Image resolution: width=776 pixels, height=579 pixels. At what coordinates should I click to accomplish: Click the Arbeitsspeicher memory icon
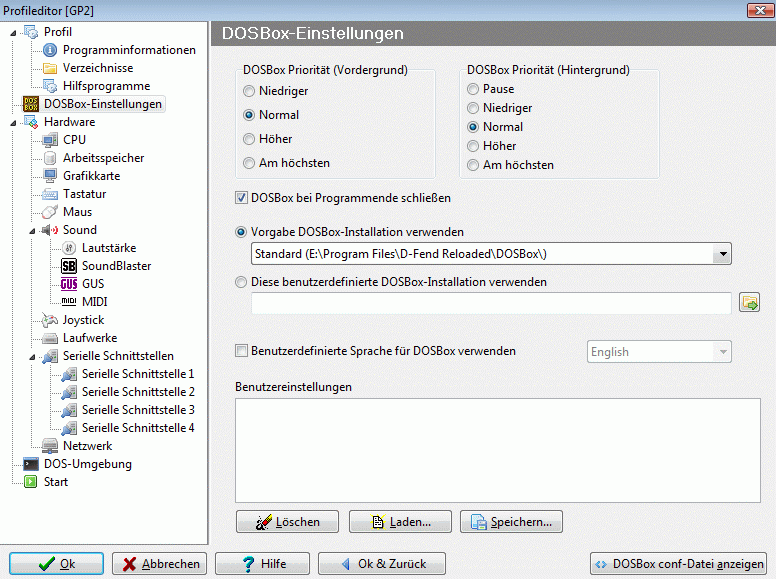(x=50, y=158)
